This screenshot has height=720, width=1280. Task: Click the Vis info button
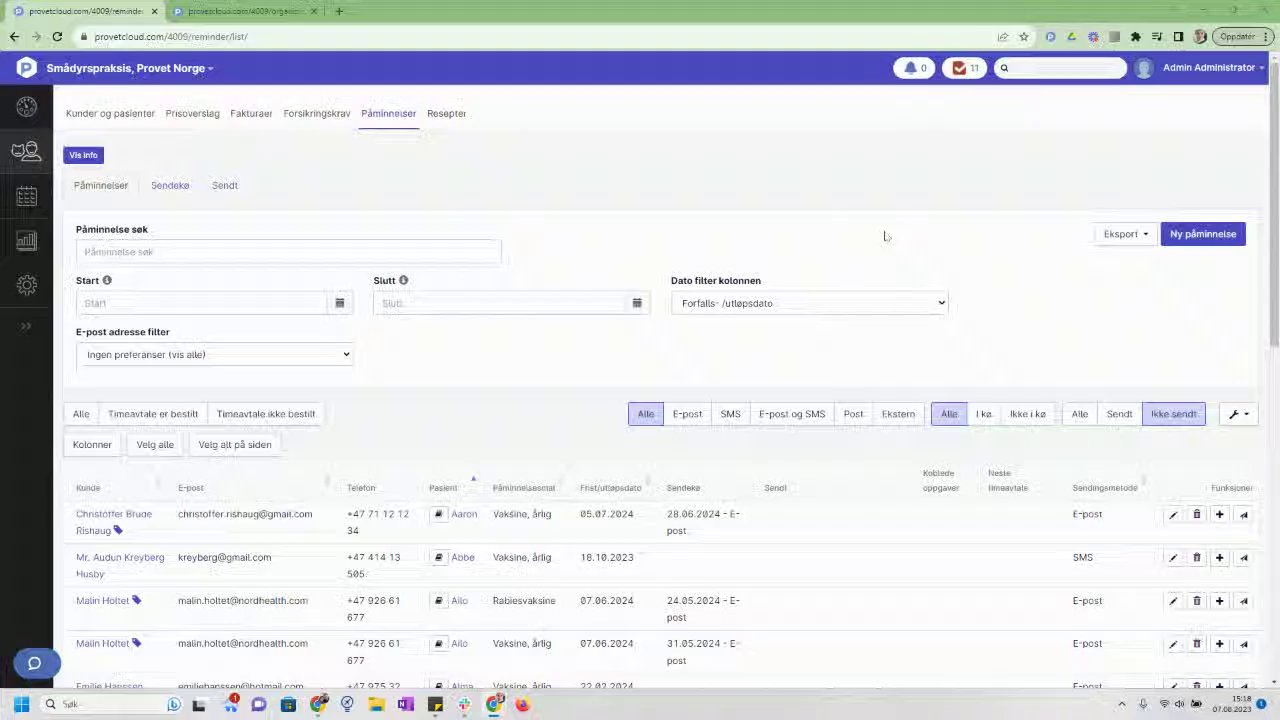83,155
